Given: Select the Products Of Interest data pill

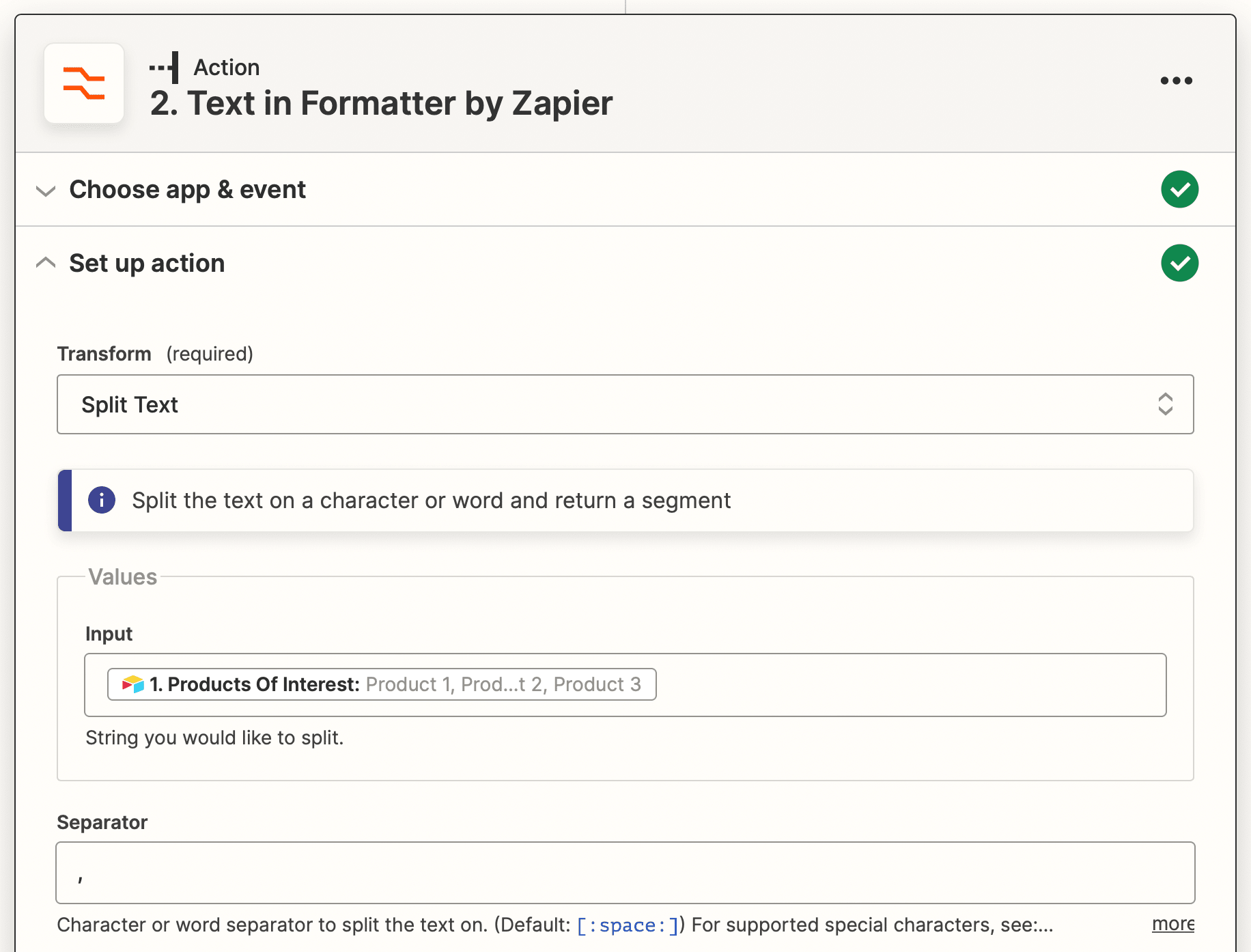Looking at the screenshot, I should tap(381, 684).
